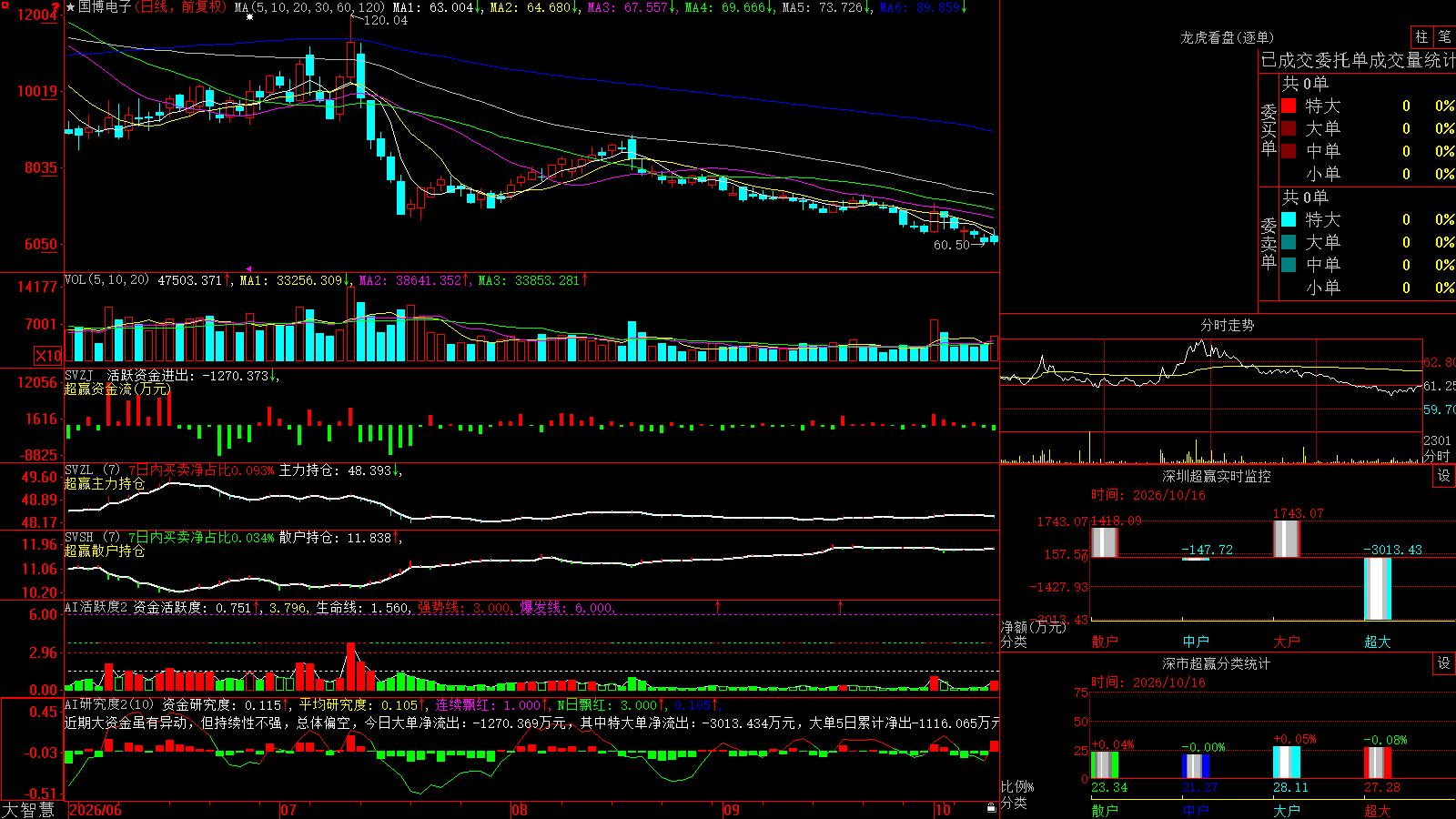Click the star icon before 国博电子

pos(71,7)
